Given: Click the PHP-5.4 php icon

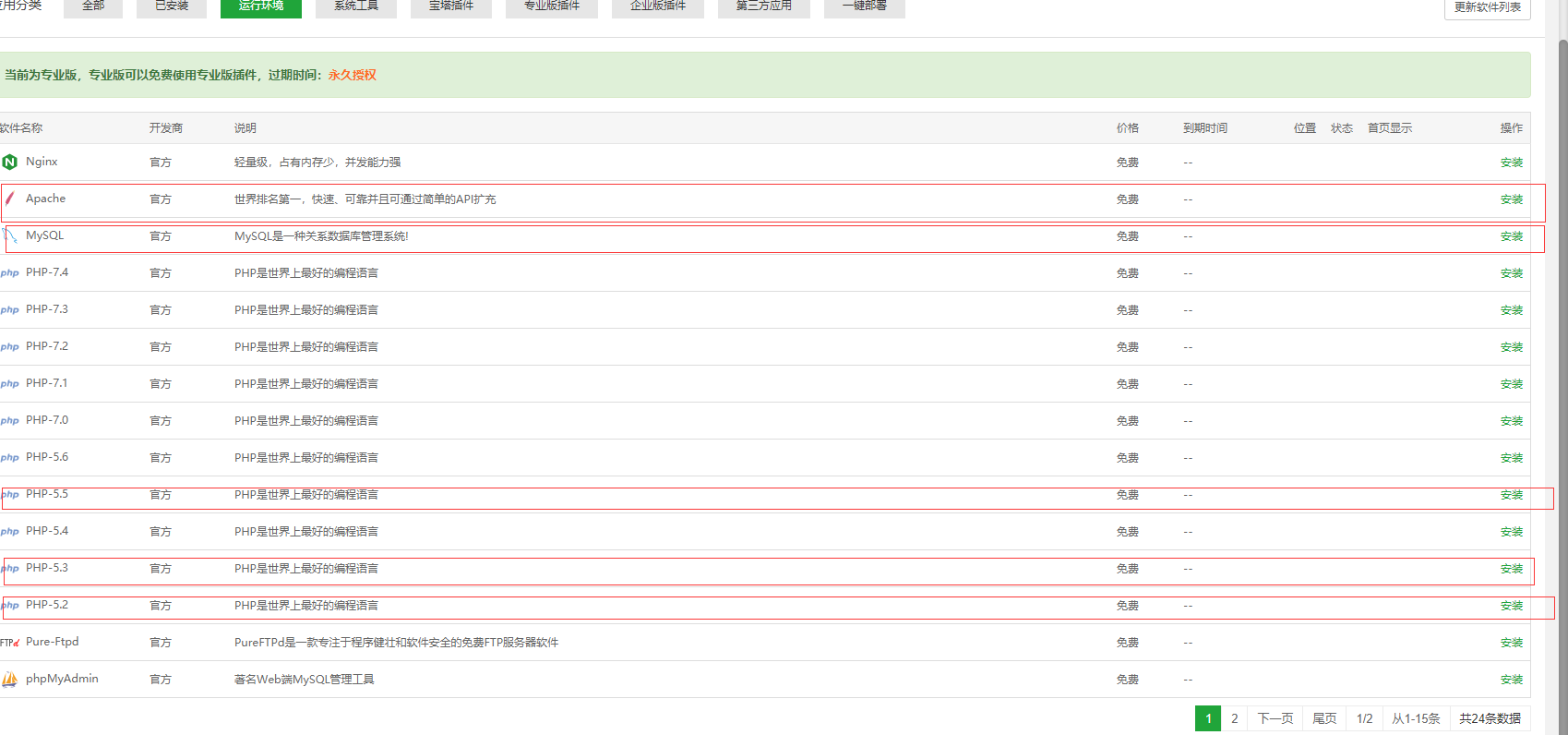Looking at the screenshot, I should coord(9,532).
